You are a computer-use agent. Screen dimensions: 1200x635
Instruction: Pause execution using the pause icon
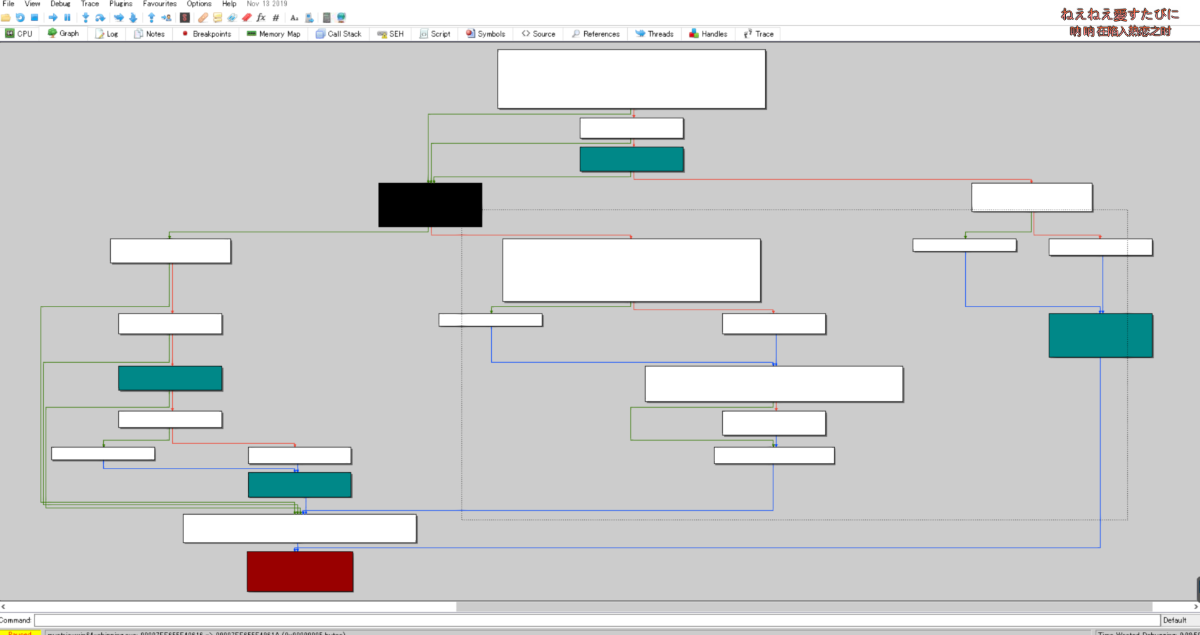coord(67,17)
